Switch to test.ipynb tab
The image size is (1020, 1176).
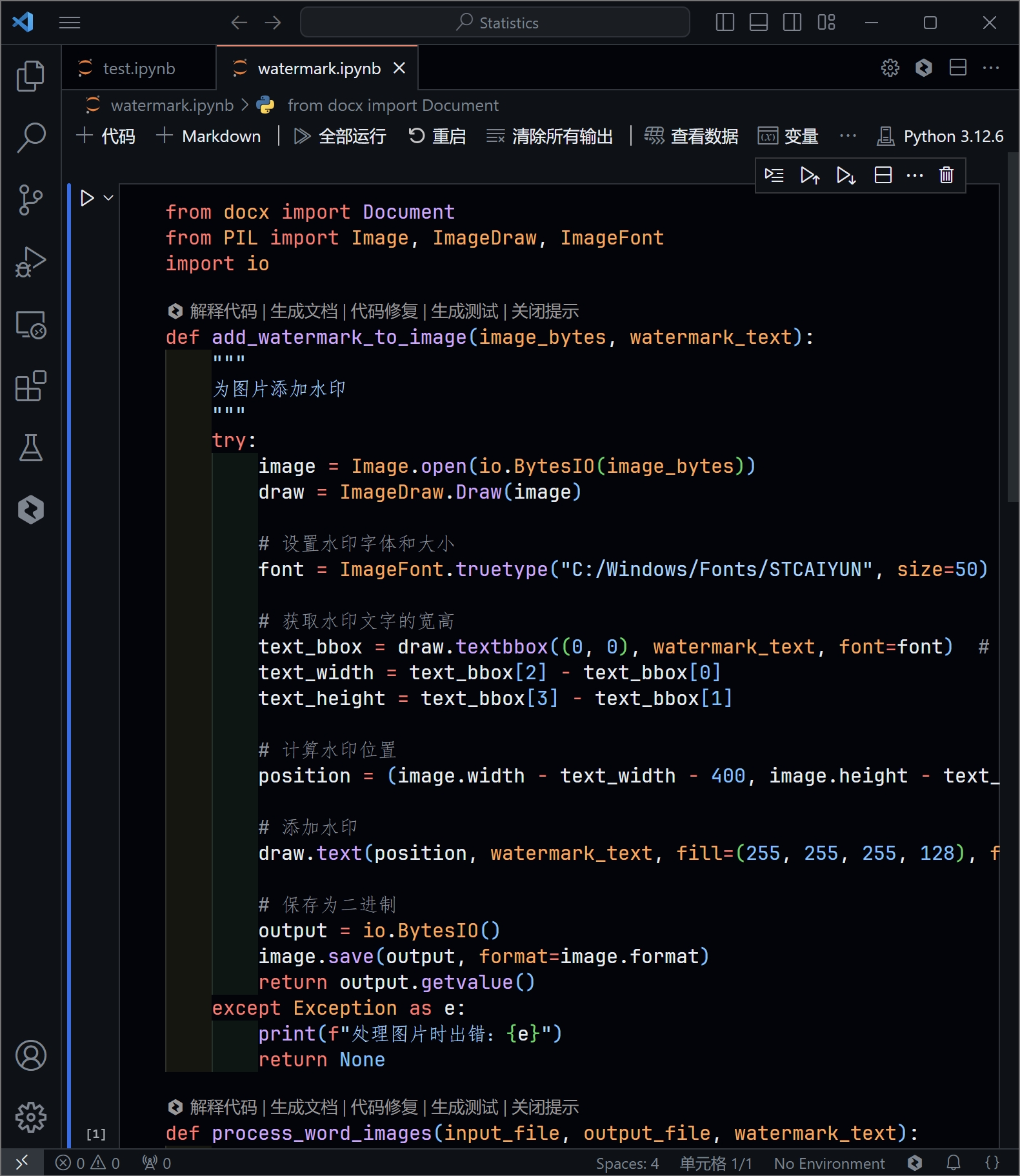[139, 68]
